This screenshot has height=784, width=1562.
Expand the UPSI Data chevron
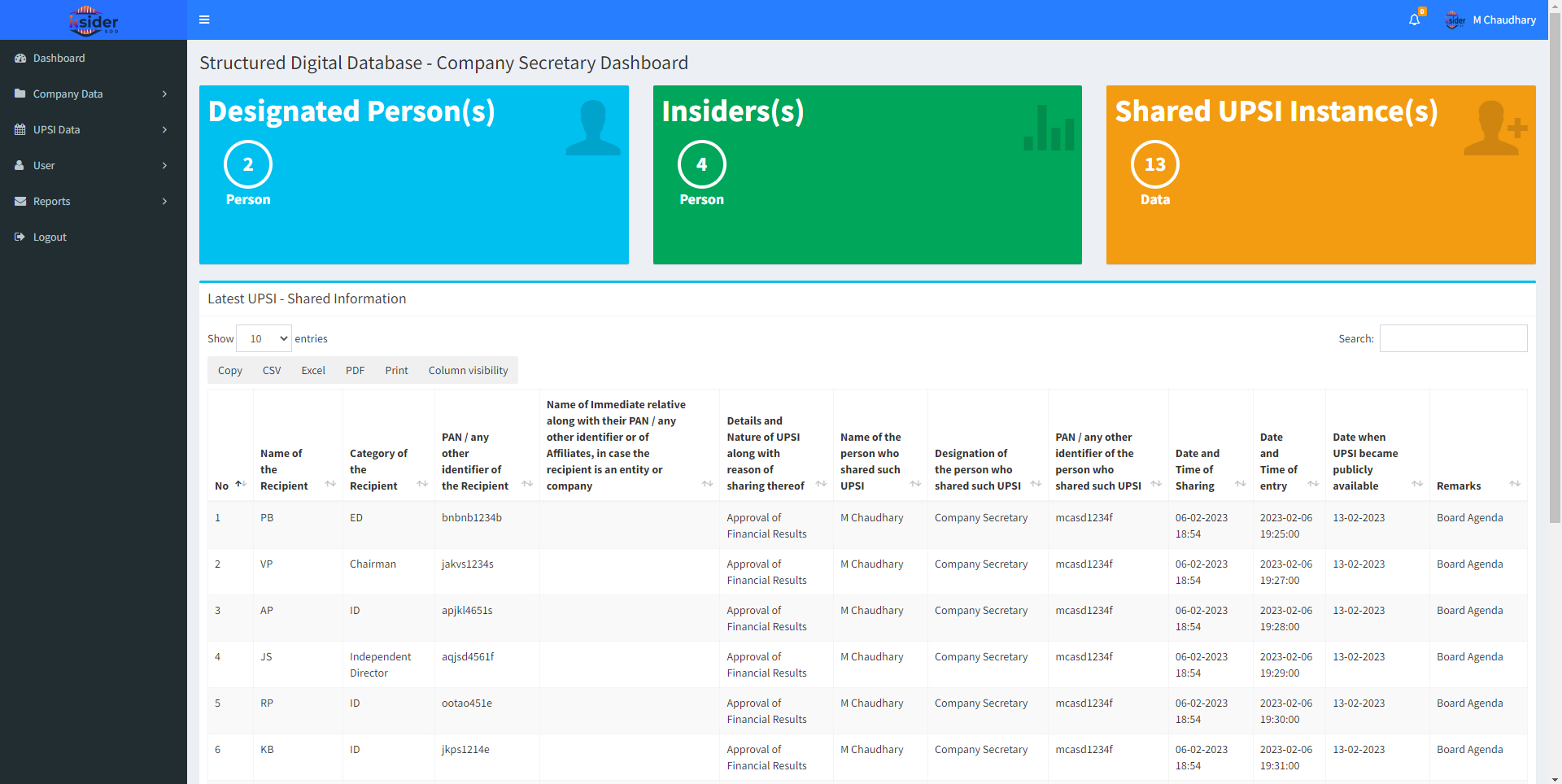165,130
